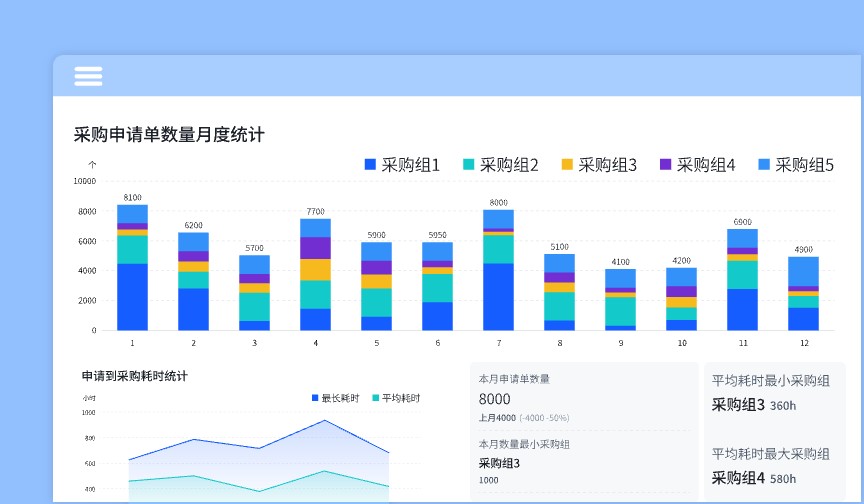Click the 采购申请单数量月度统计 chart title

[169, 134]
